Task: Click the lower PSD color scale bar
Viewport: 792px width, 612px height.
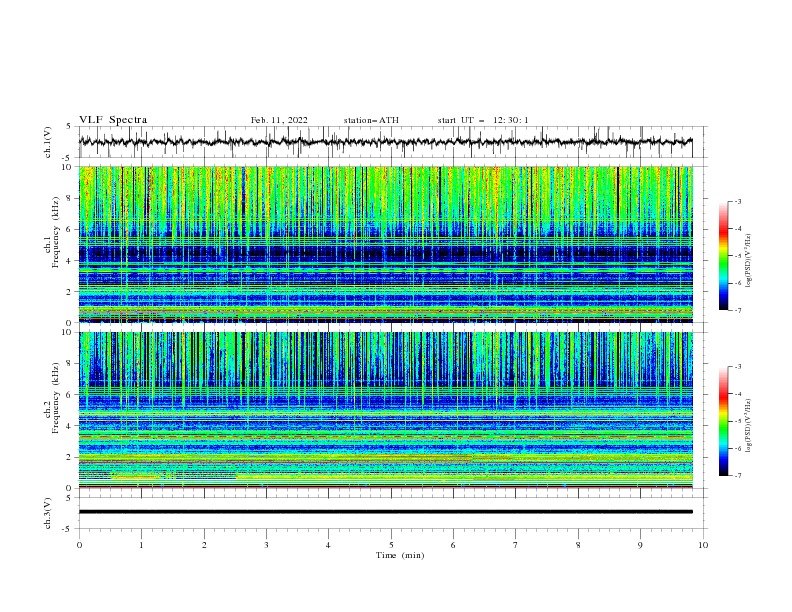Action: point(724,421)
